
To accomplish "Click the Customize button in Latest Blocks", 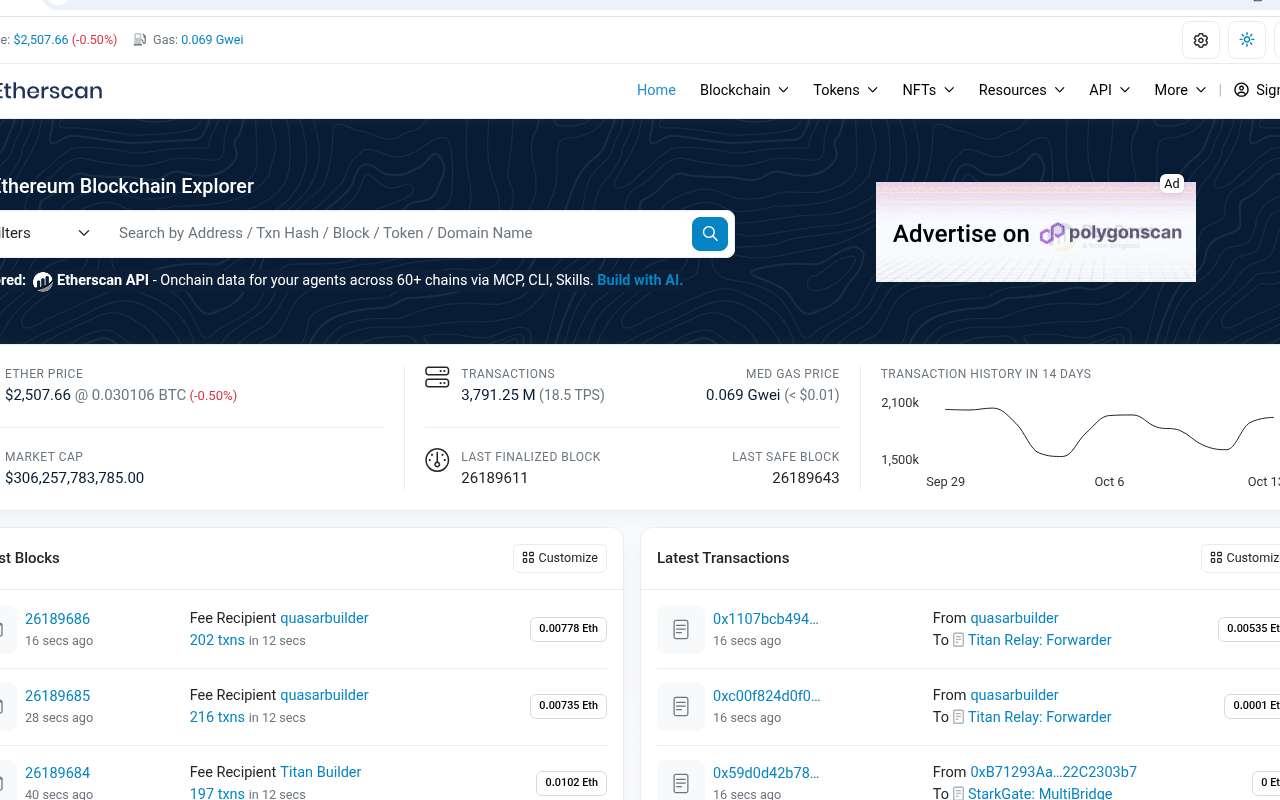I will (x=560, y=558).
